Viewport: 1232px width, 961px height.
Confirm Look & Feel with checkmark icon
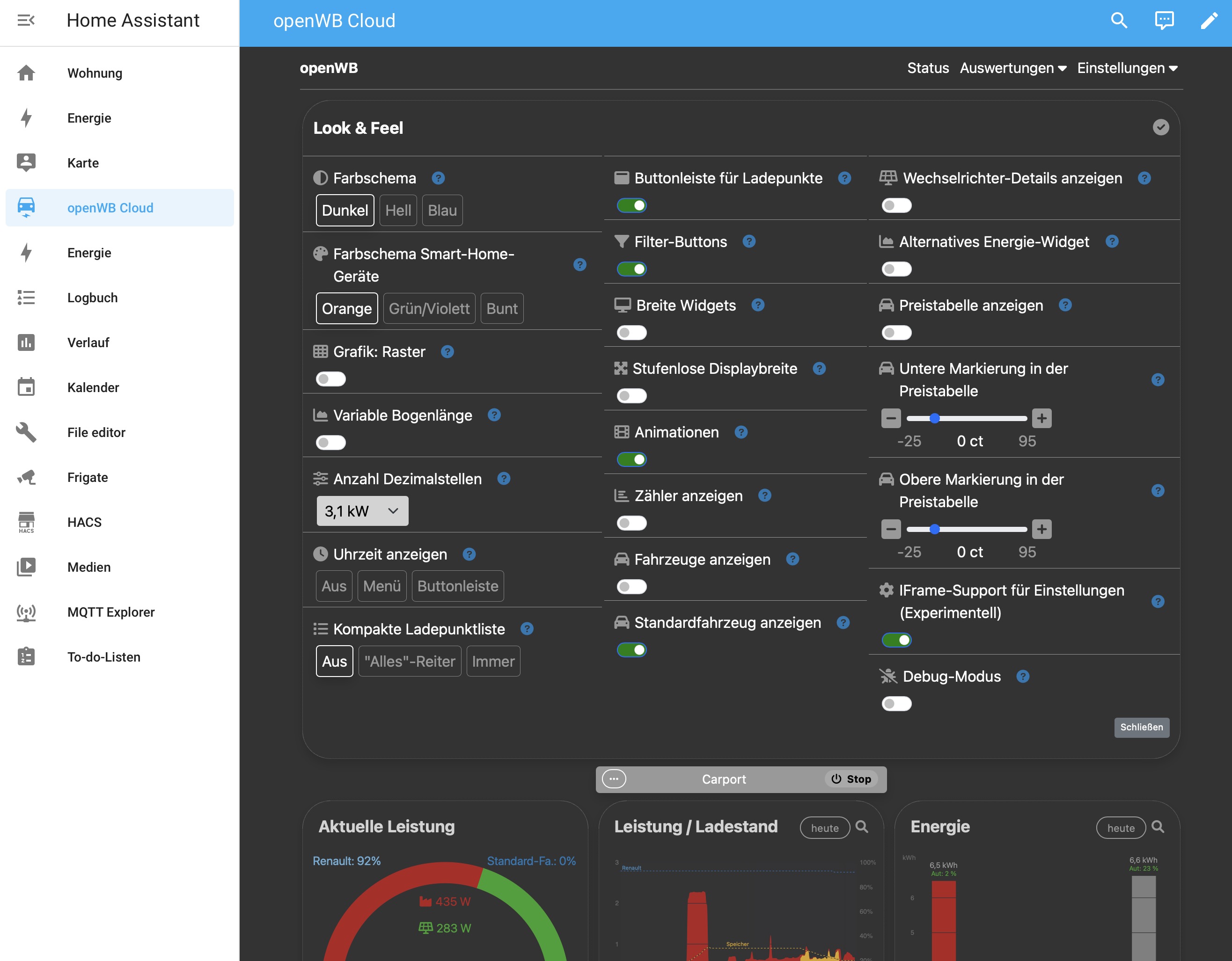coord(1160,127)
